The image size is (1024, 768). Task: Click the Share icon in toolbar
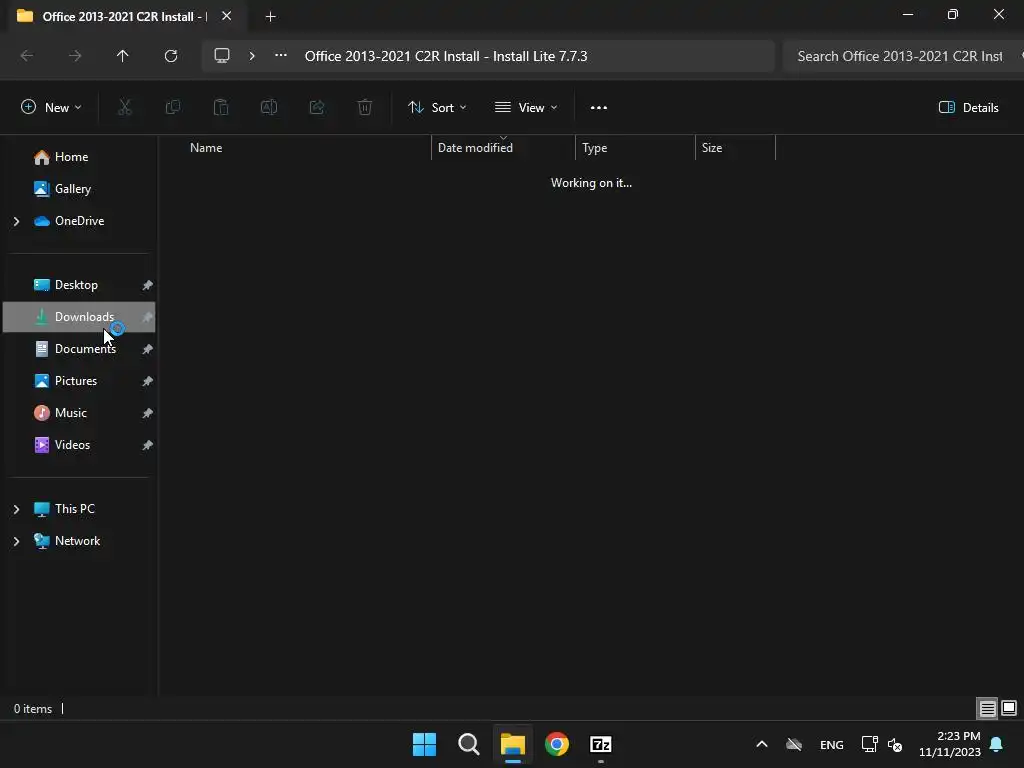(317, 108)
